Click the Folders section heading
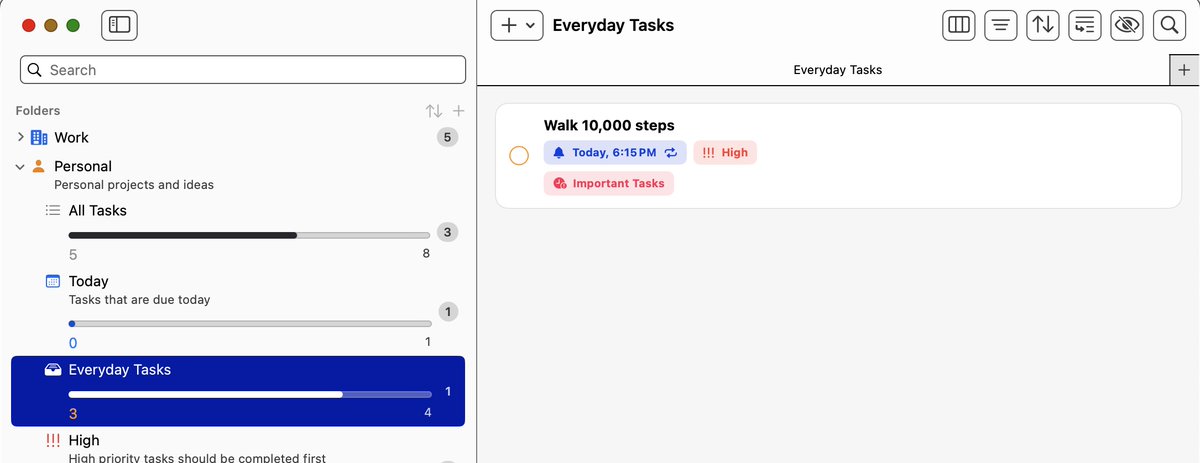The width and height of the screenshot is (1200, 463). pyautogui.click(x=38, y=111)
